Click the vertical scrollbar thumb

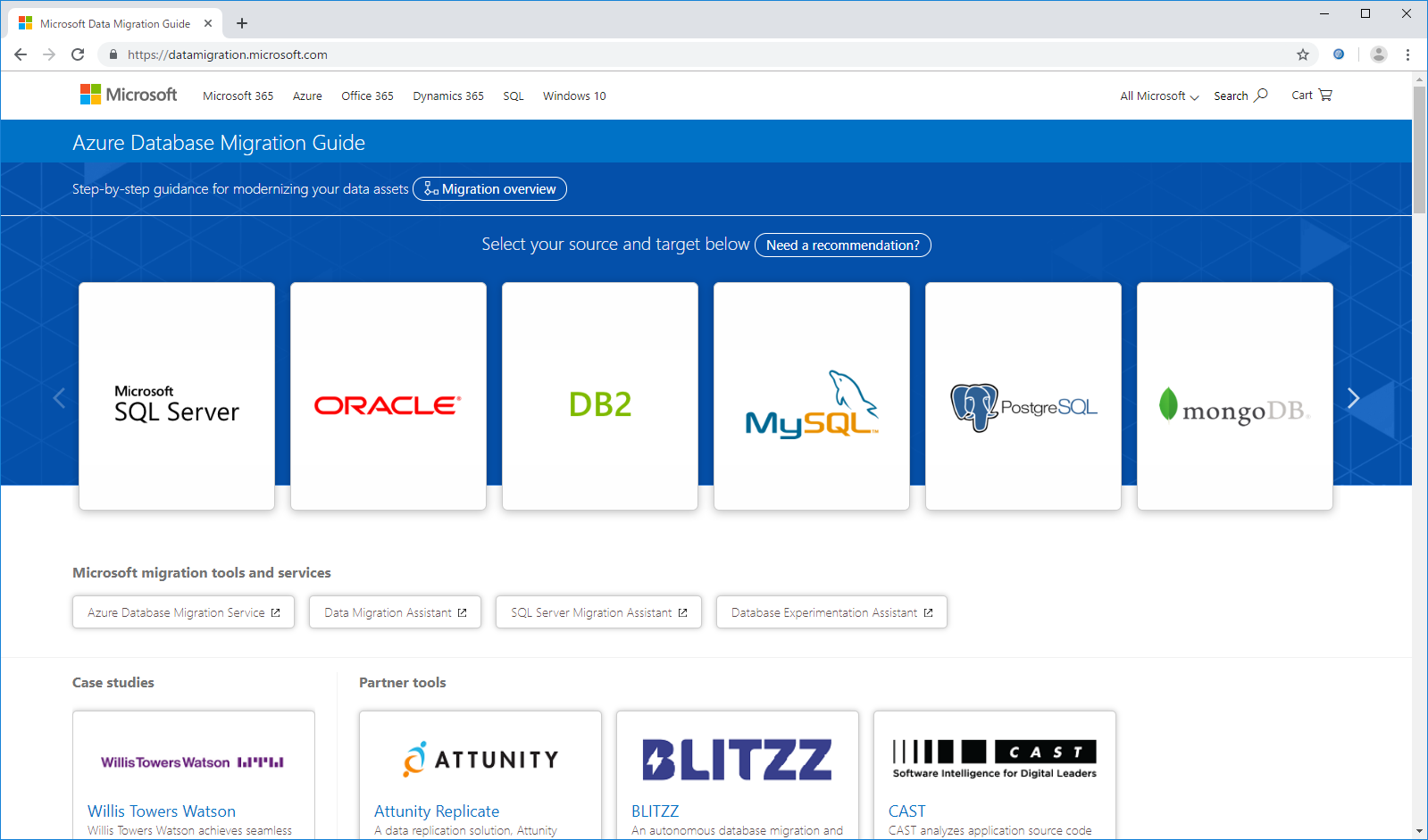click(x=1419, y=150)
